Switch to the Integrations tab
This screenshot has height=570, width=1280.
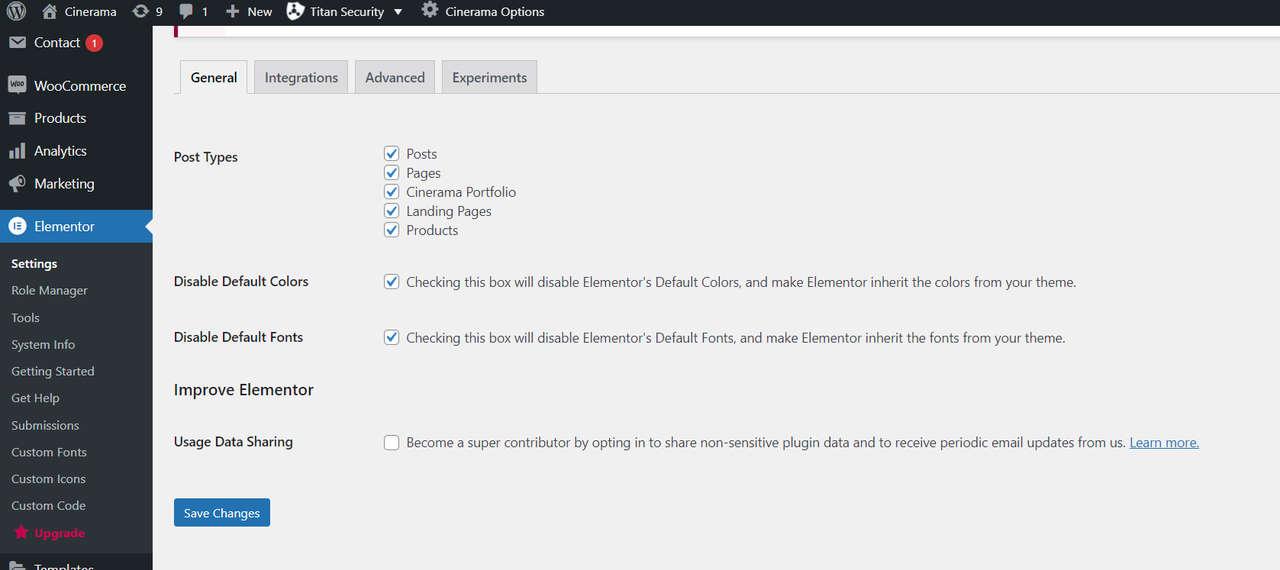click(x=301, y=77)
